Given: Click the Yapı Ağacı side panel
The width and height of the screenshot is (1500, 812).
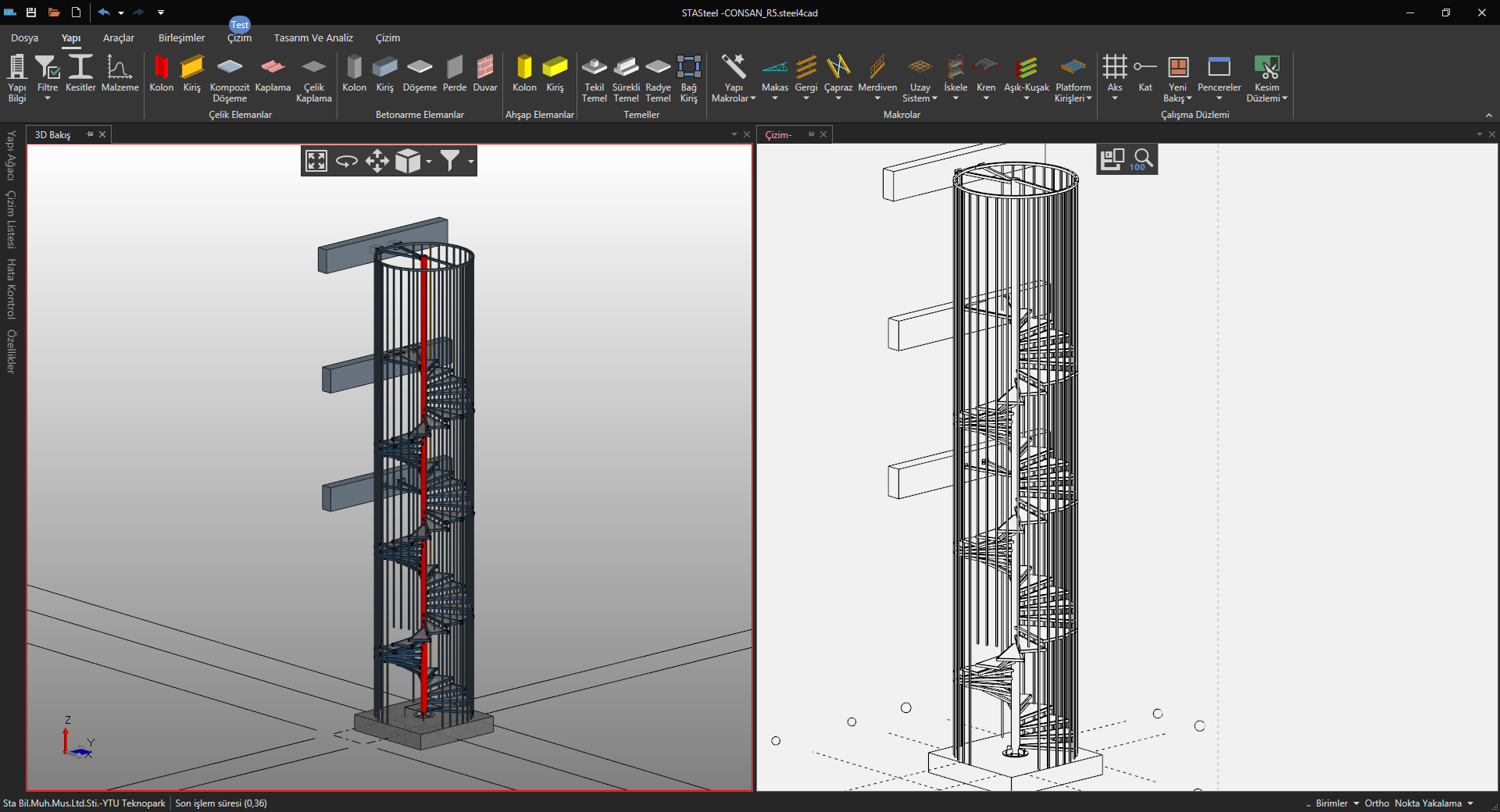Looking at the screenshot, I should tap(11, 155).
